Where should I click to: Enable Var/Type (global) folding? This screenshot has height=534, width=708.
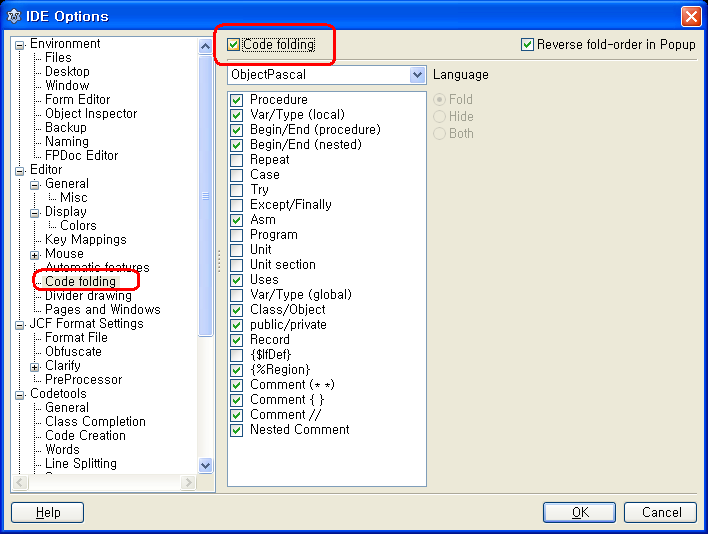[236, 295]
